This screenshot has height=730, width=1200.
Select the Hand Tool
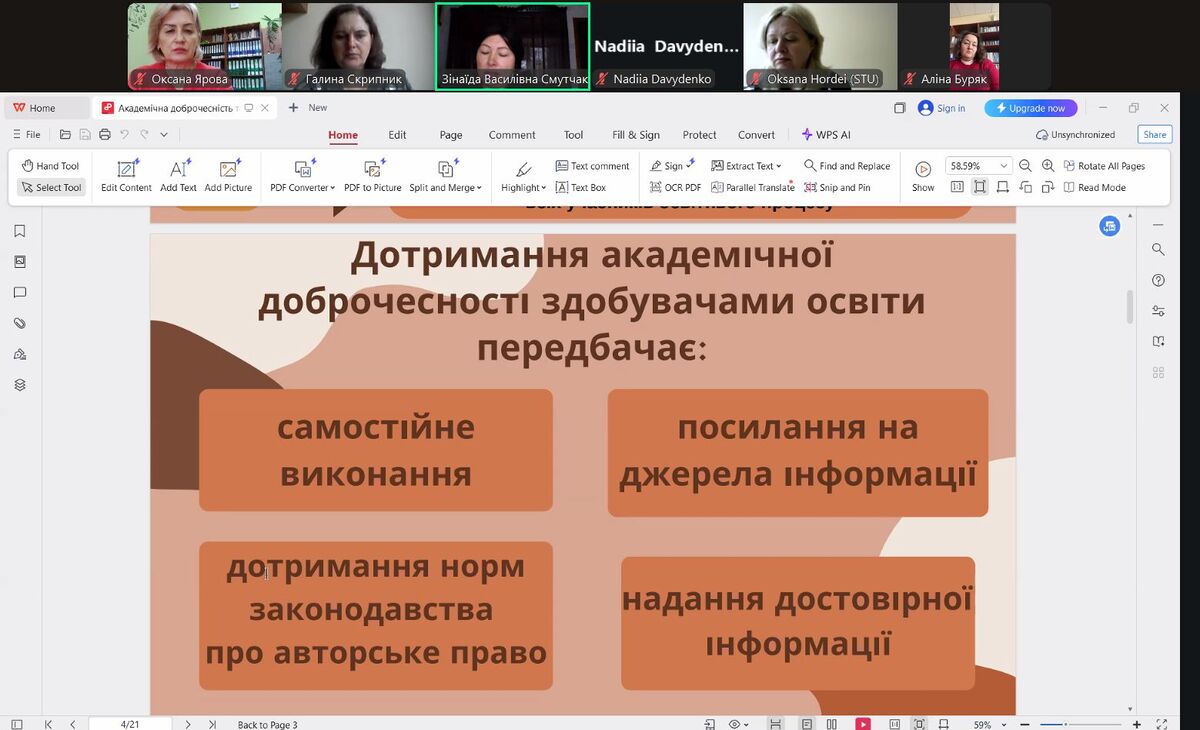coord(50,166)
